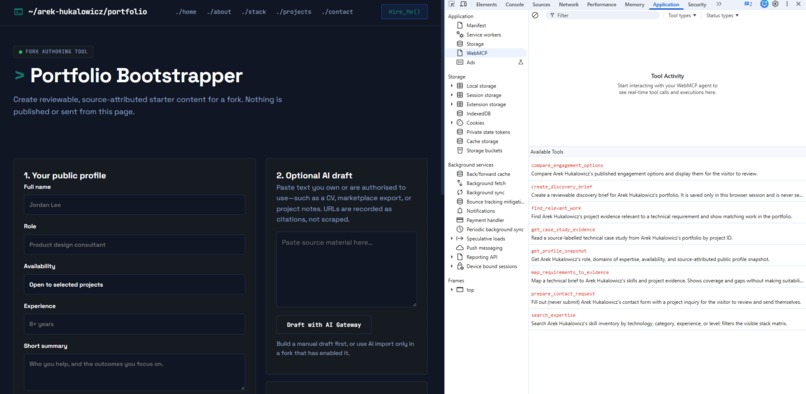Expand the Session storage tree node
This screenshot has height=394, width=806.
click(452, 95)
